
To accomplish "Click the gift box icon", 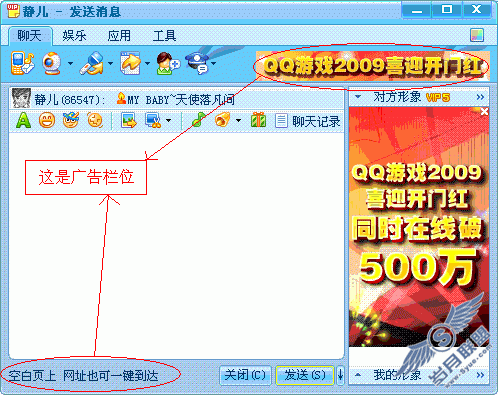I will click(x=258, y=120).
